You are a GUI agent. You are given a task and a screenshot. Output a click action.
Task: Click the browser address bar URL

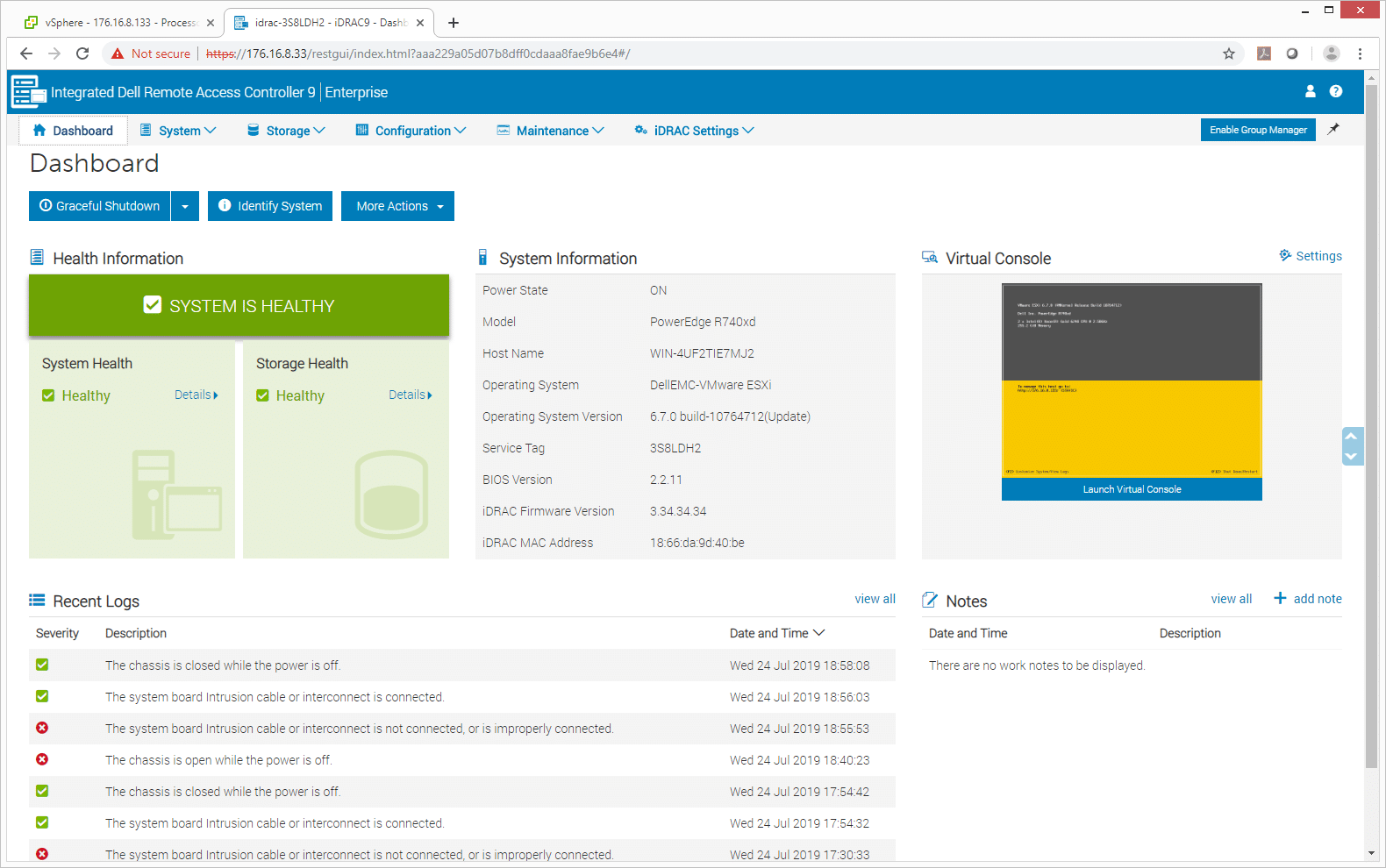point(418,53)
